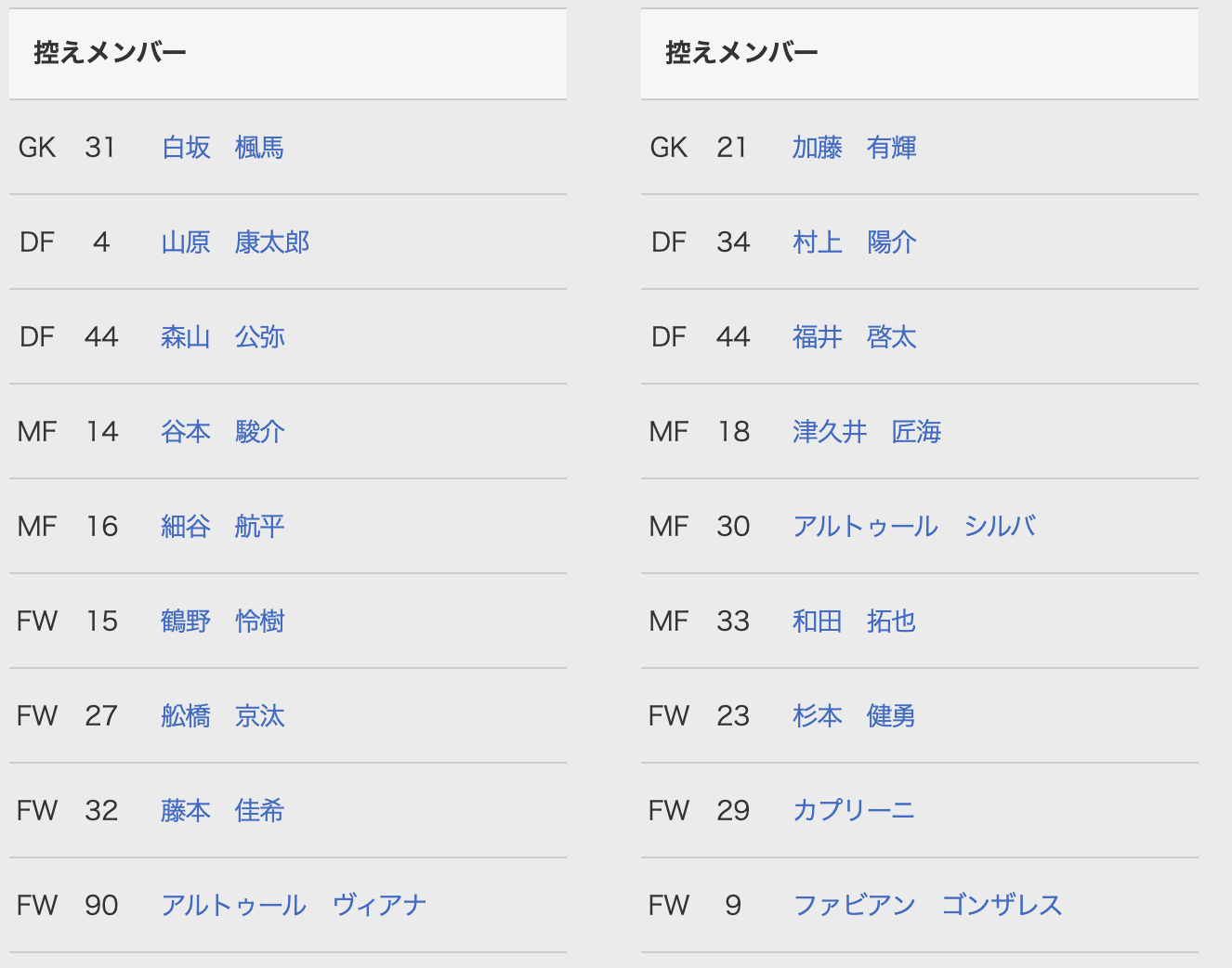Open player link 白坂 楓馬
The height and width of the screenshot is (968, 1232).
222,148
